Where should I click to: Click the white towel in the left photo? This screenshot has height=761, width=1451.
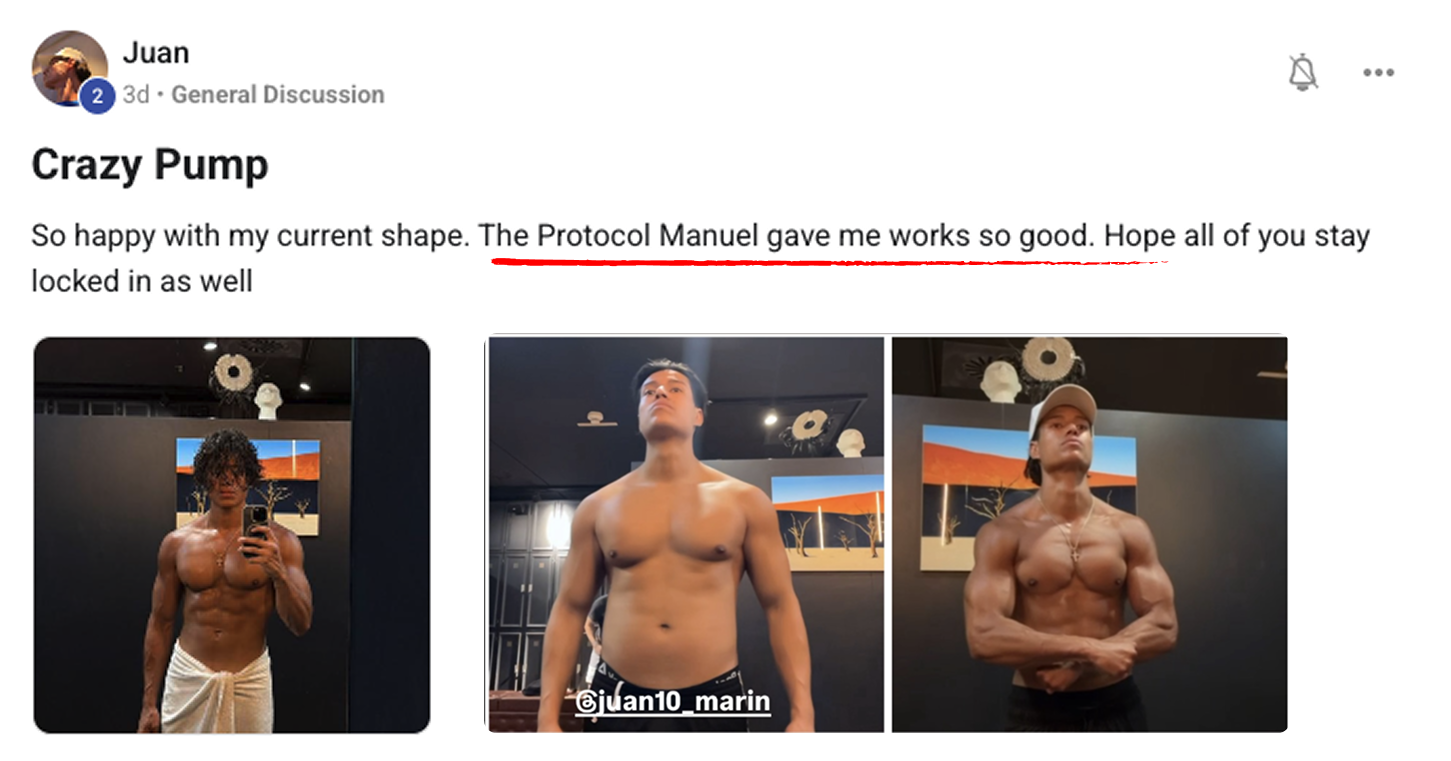[x=218, y=688]
